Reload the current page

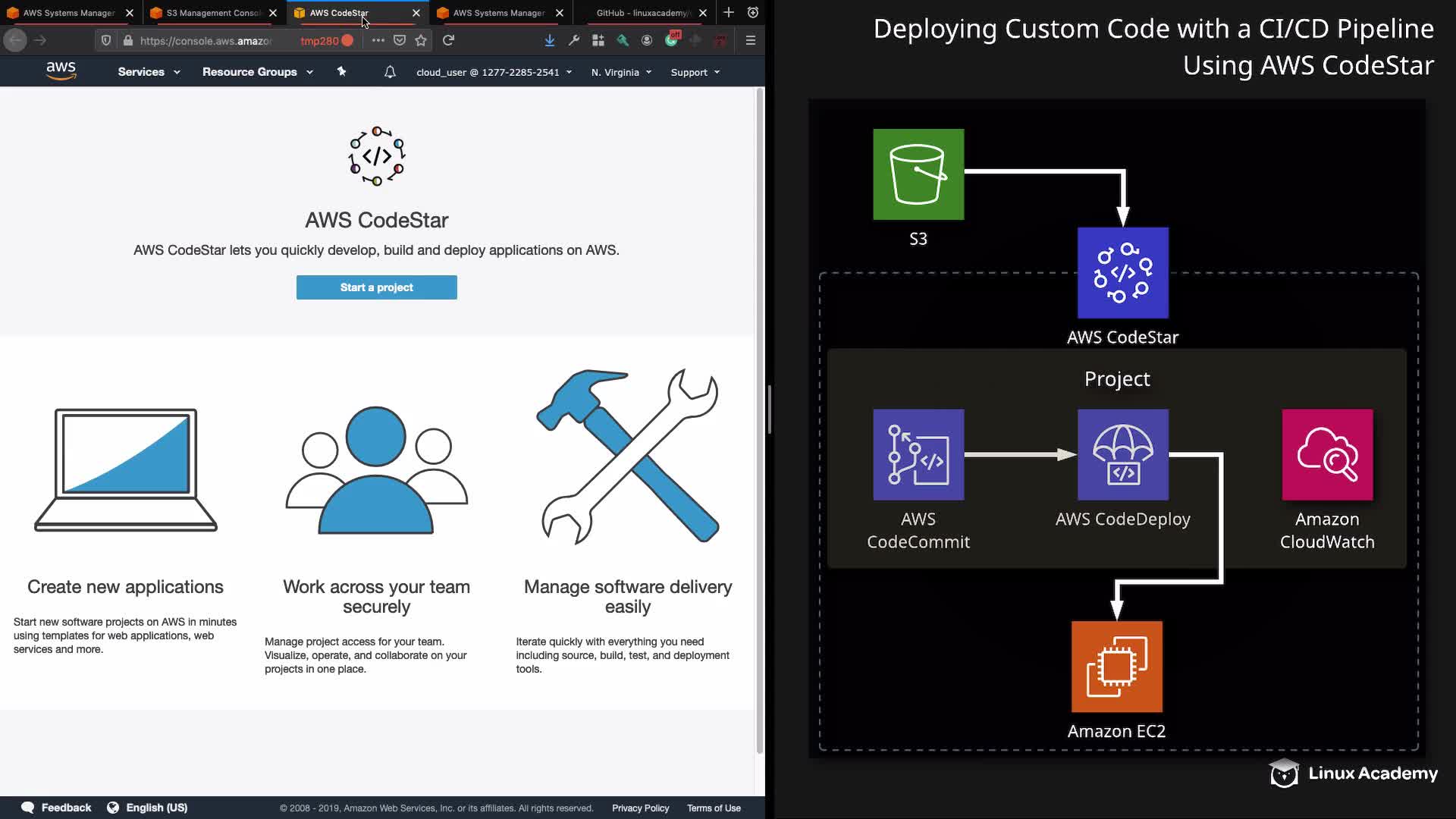448,40
